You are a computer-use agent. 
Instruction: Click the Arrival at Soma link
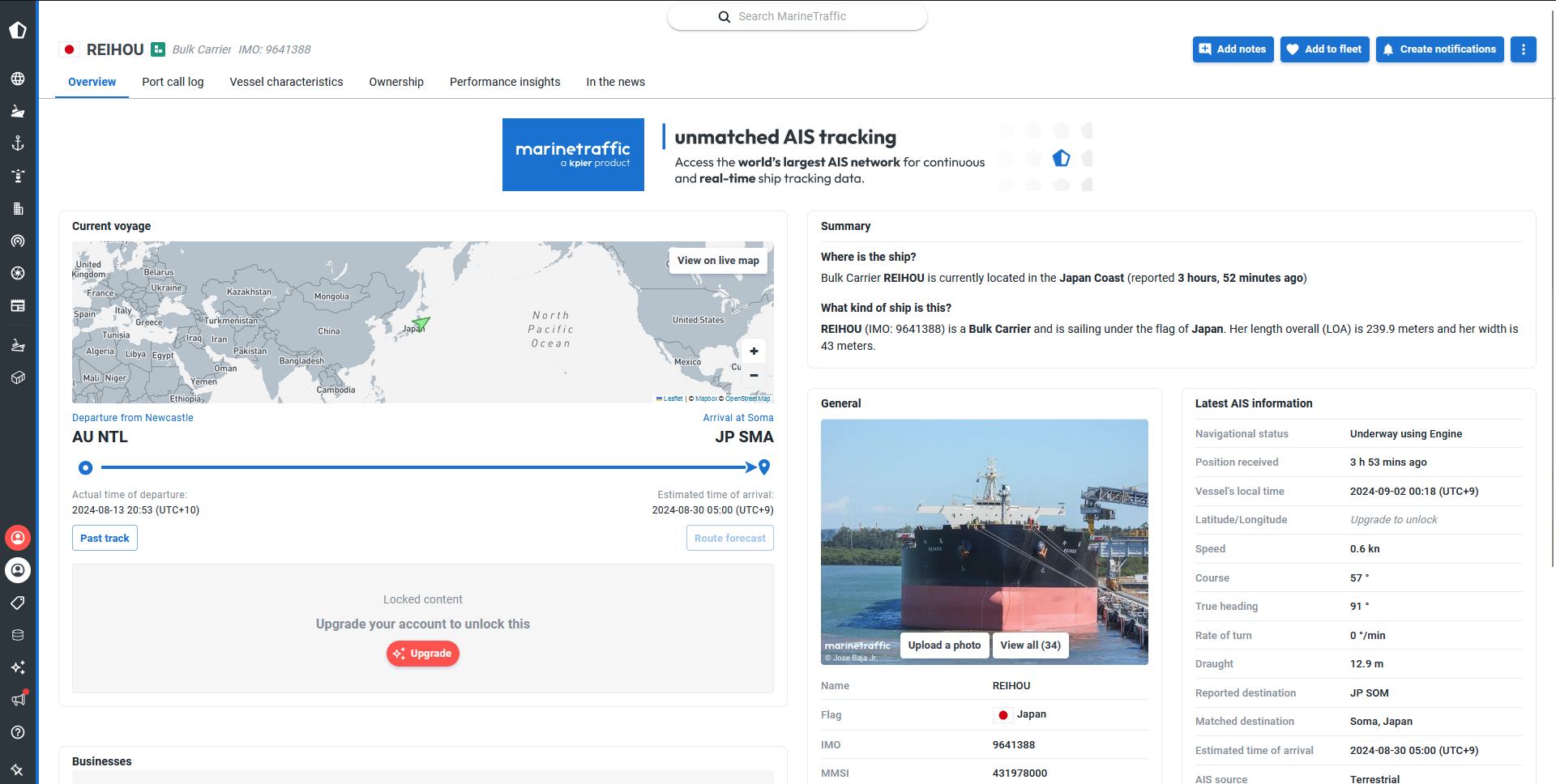pos(738,418)
